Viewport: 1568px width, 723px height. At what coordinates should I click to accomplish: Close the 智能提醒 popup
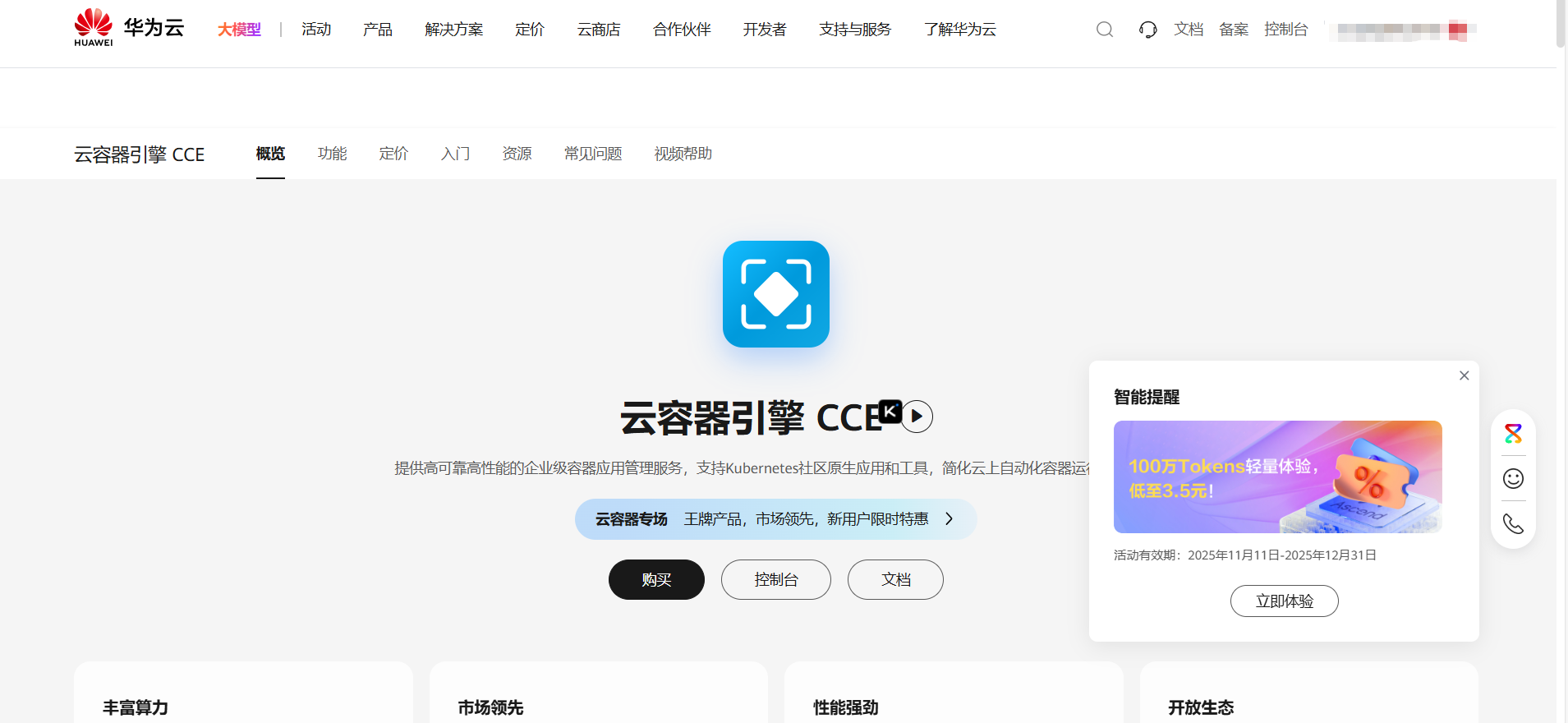pyautogui.click(x=1464, y=375)
